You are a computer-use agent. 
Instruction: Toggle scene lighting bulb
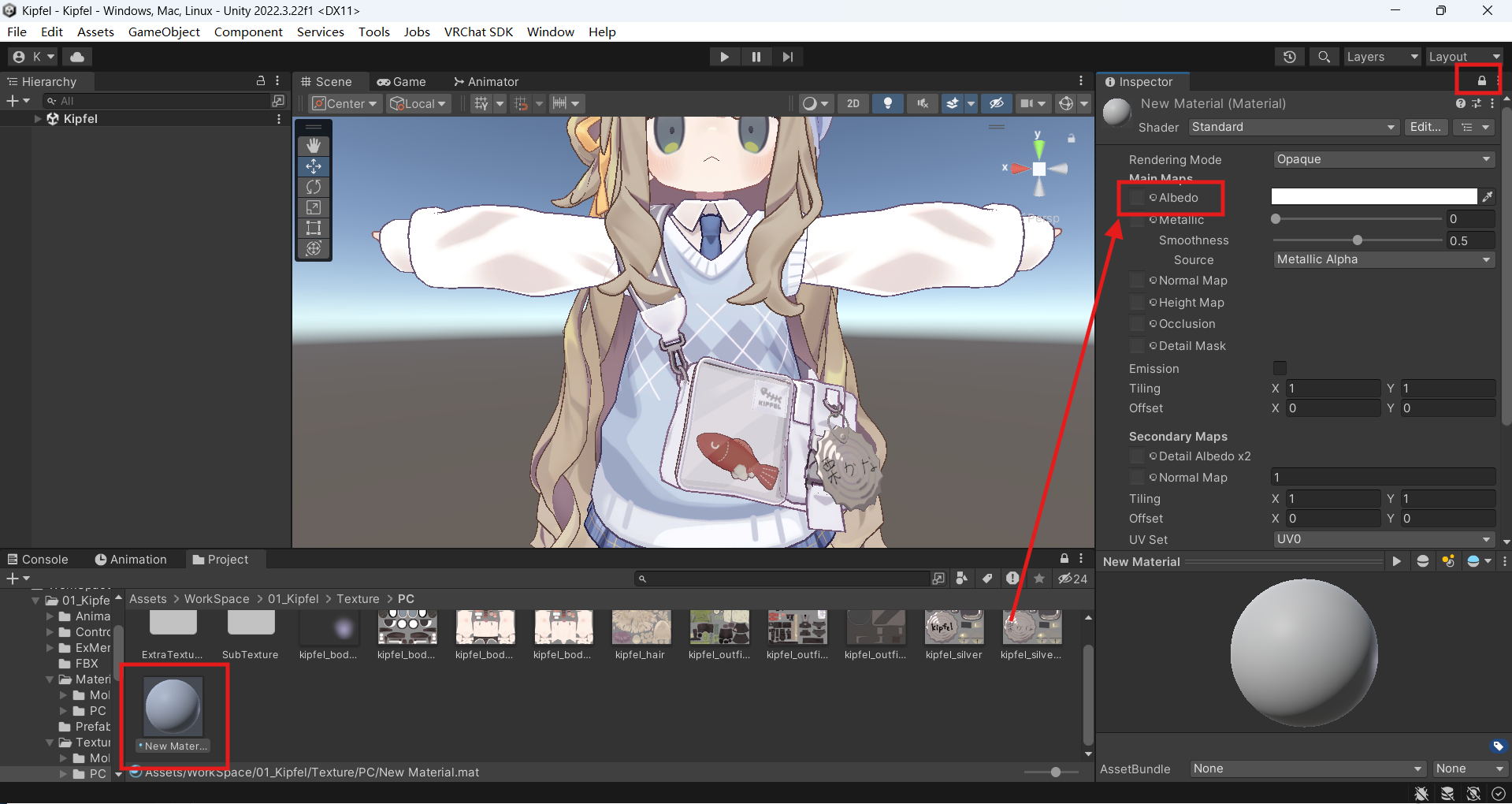[x=888, y=103]
